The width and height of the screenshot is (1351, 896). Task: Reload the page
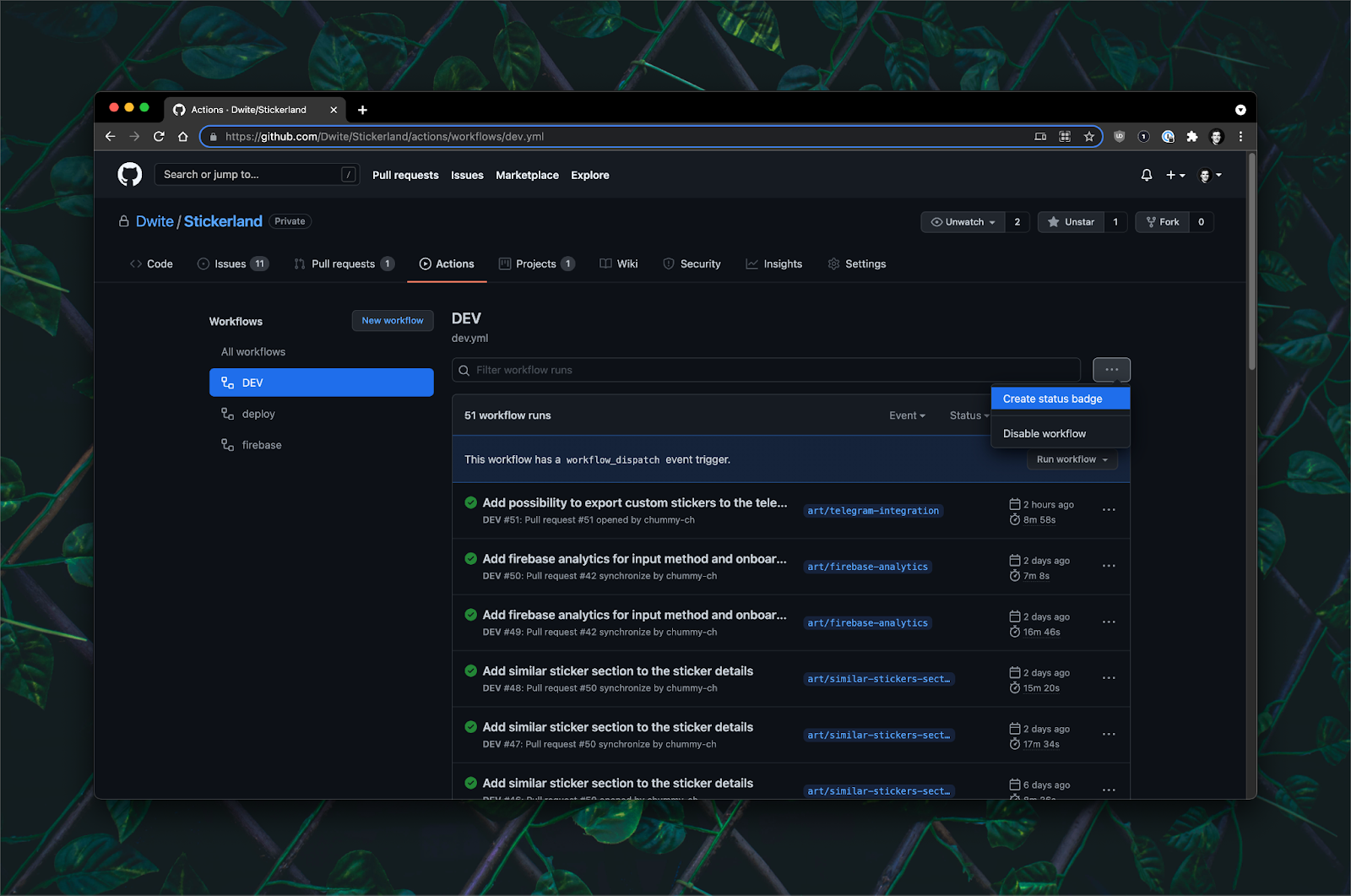point(159,136)
